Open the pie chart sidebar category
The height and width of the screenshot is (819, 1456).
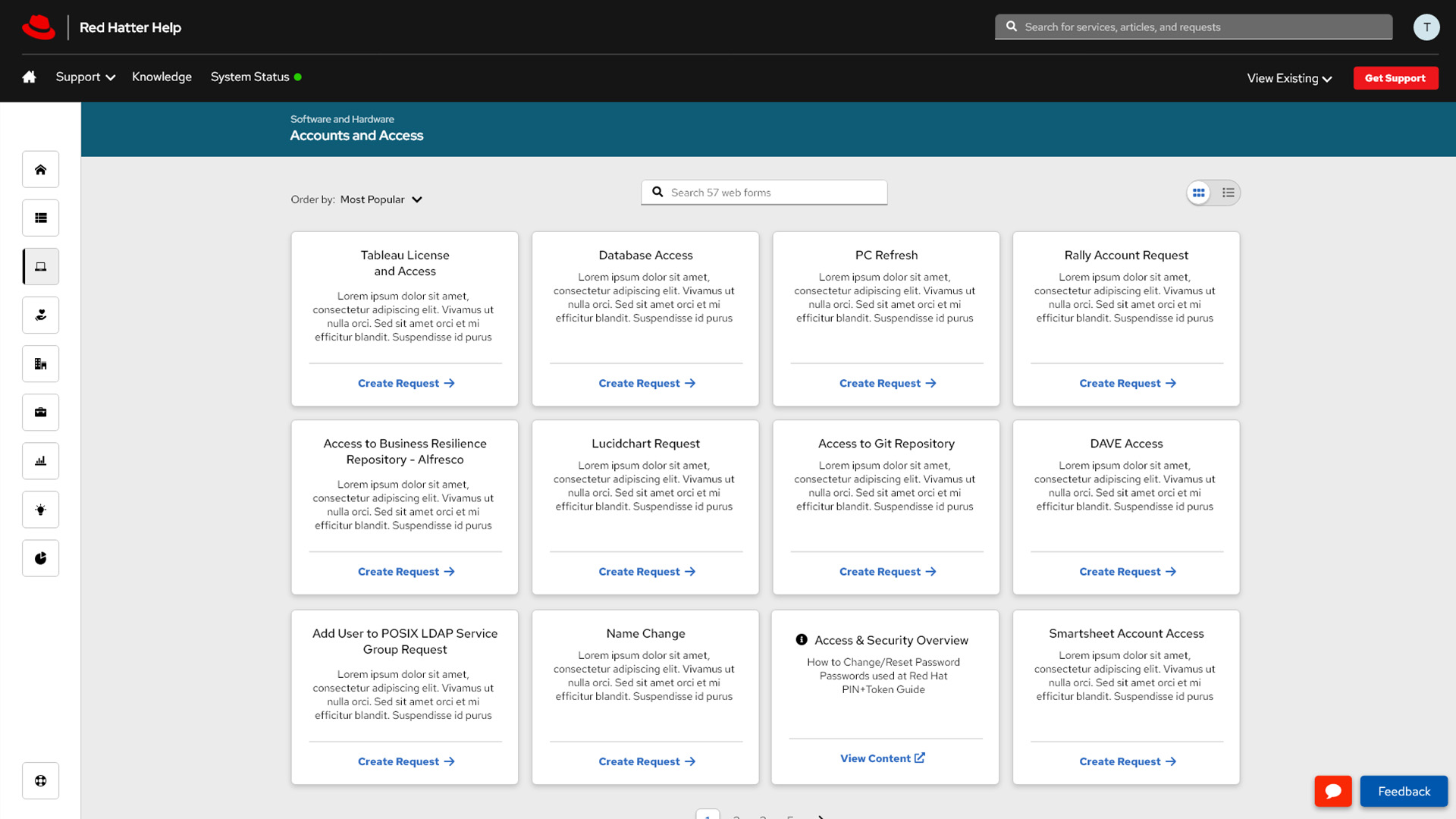41,558
